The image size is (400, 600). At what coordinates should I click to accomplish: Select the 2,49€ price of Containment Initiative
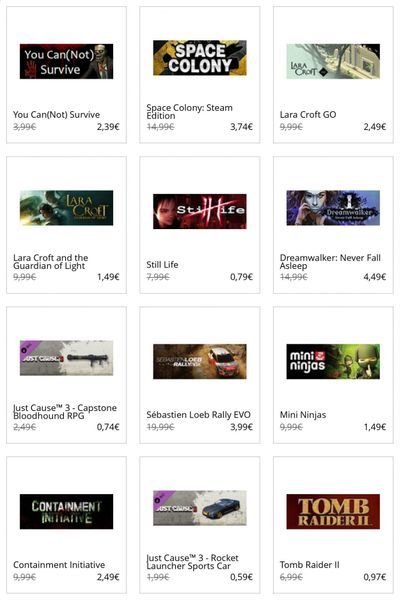point(108,577)
